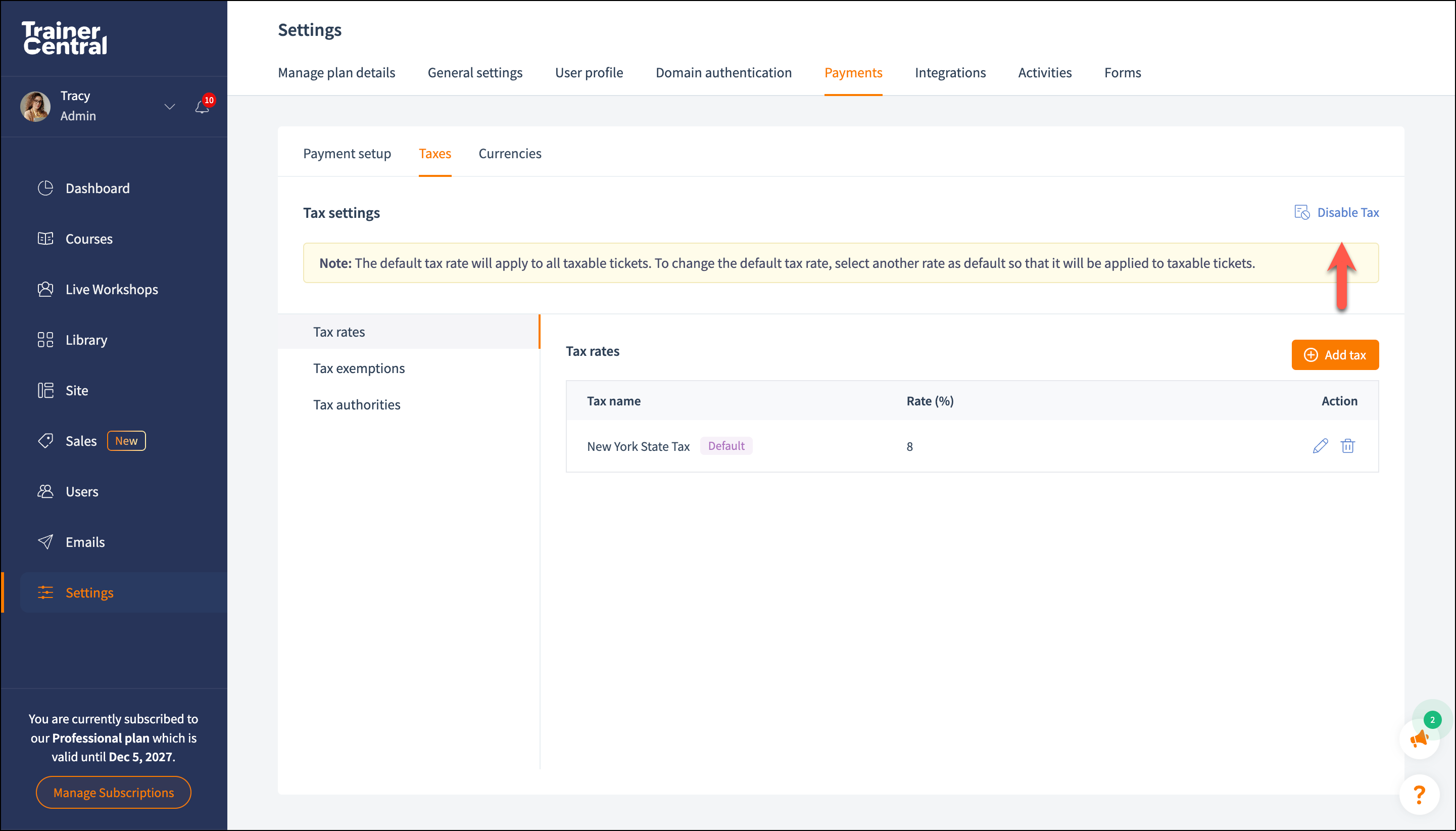Screen dimensions: 1456x831
Task: Click the Add tax button
Action: coord(1335,355)
